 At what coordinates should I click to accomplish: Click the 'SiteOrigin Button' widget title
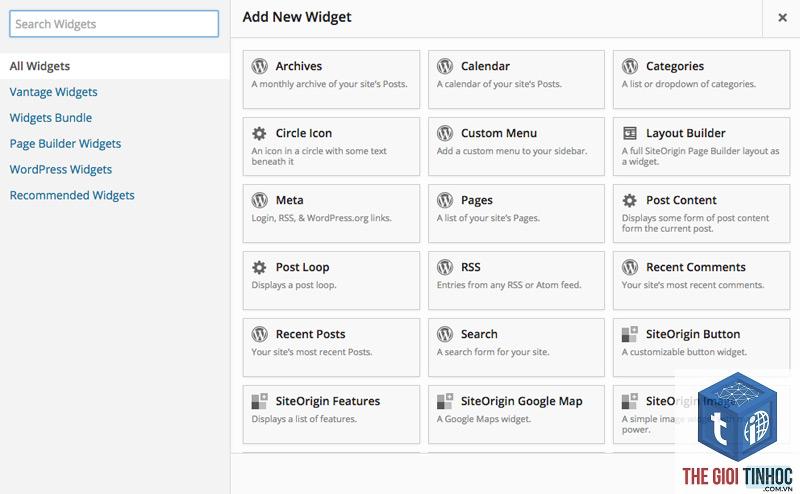(693, 334)
